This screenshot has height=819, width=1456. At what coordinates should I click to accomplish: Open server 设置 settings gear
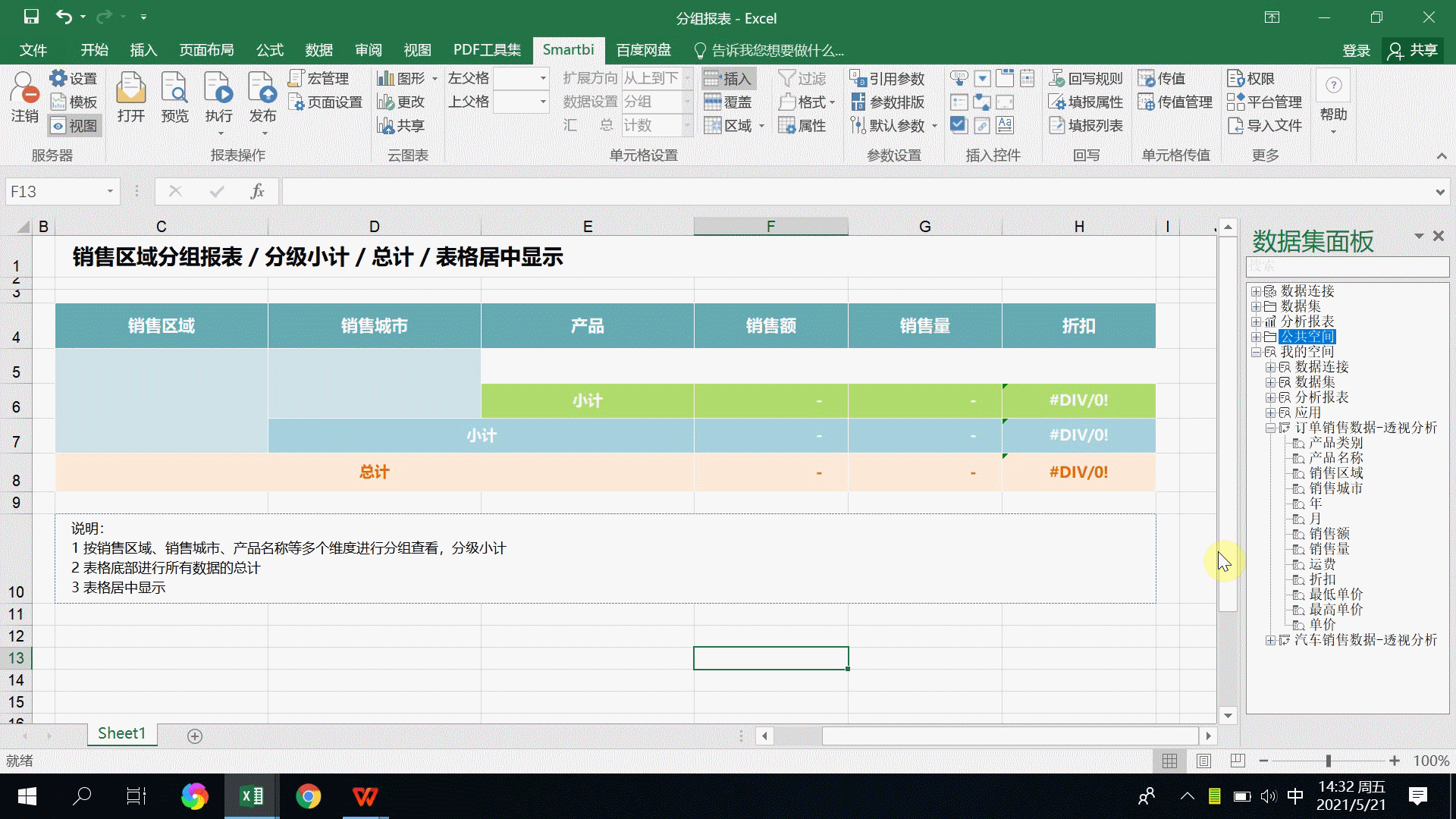tap(73, 78)
